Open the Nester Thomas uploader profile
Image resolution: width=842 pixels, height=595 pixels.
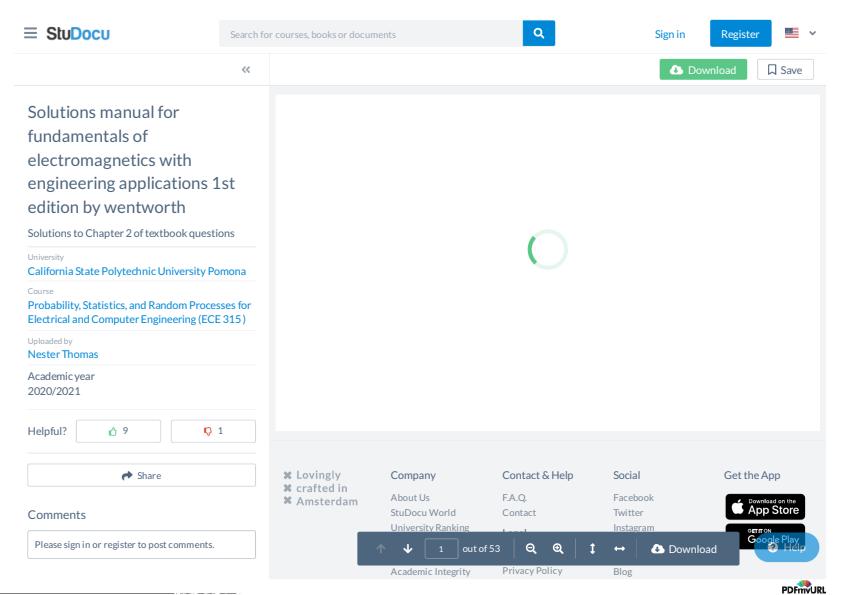pyautogui.click(x=63, y=354)
